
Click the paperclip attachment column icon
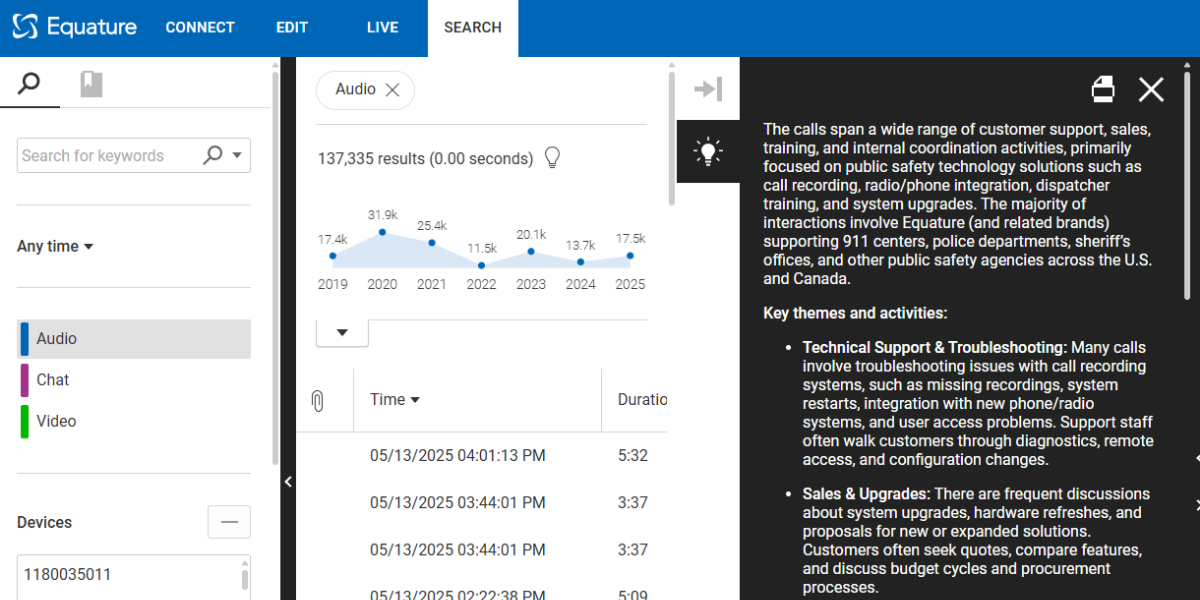pos(318,400)
